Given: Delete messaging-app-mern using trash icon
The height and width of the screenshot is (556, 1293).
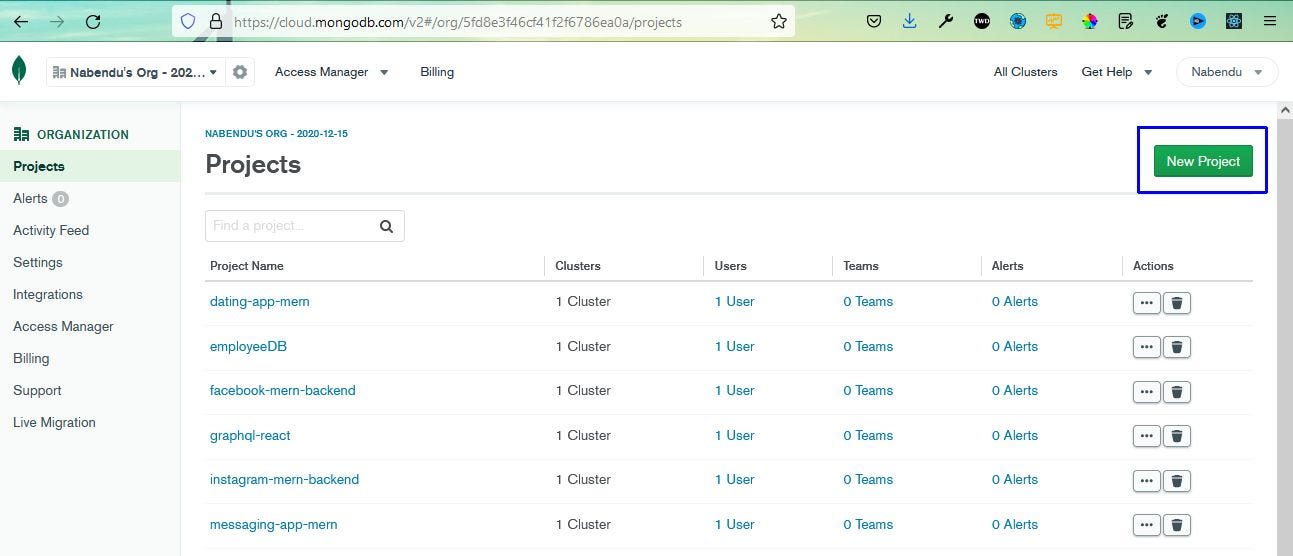Looking at the screenshot, I should pyautogui.click(x=1177, y=525).
